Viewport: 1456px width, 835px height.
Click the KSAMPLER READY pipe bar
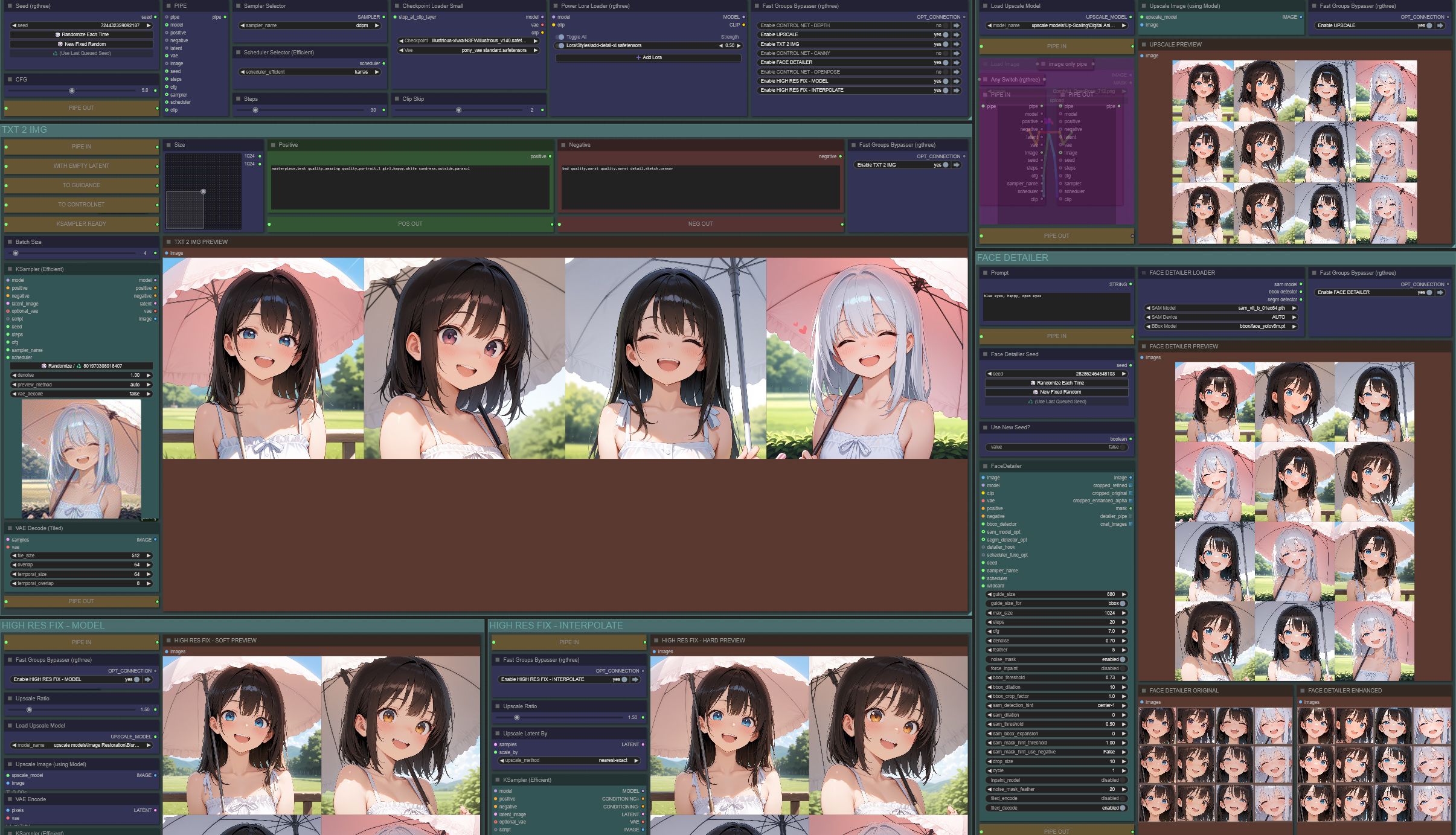tap(82, 224)
